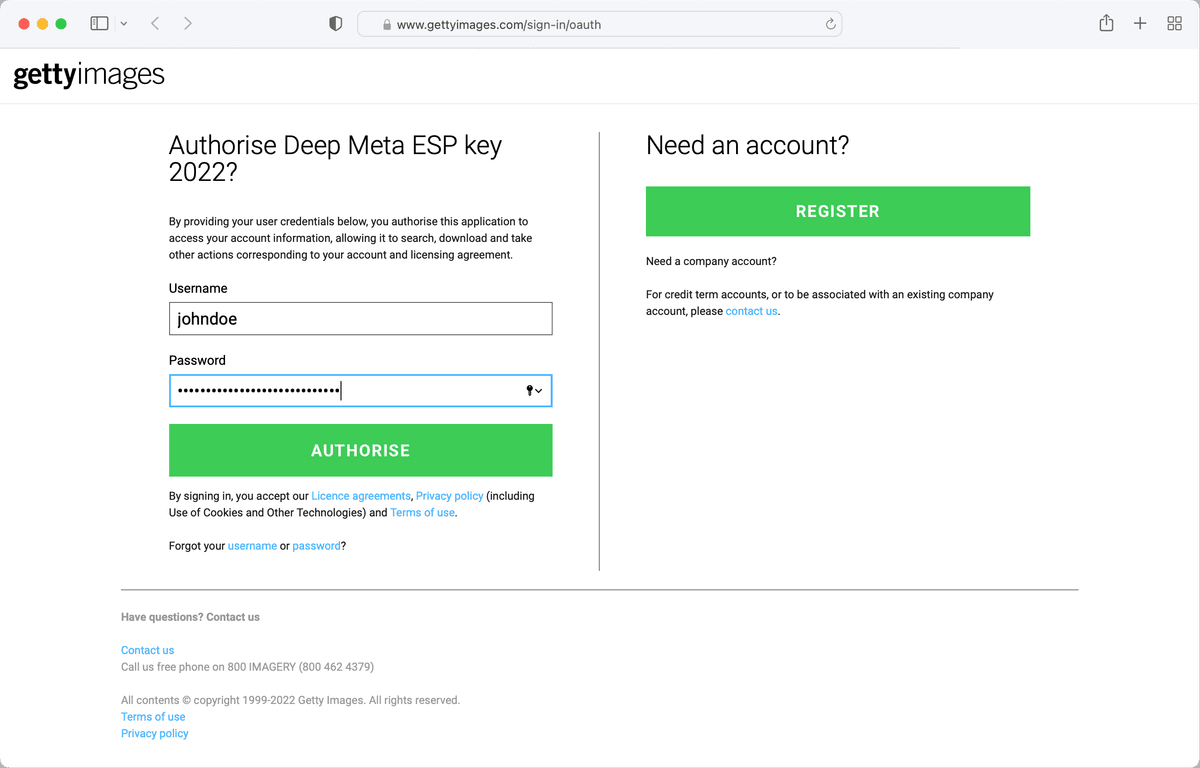Open the Privacy policy link near sign-in
Image resolution: width=1200 pixels, height=768 pixels.
450,496
